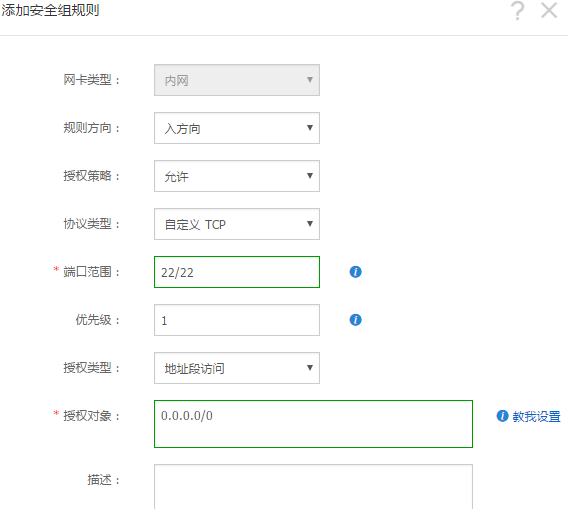Expand the 规则方向 dropdown showing 入方向
The height and width of the screenshot is (509, 568).
[x=237, y=128]
